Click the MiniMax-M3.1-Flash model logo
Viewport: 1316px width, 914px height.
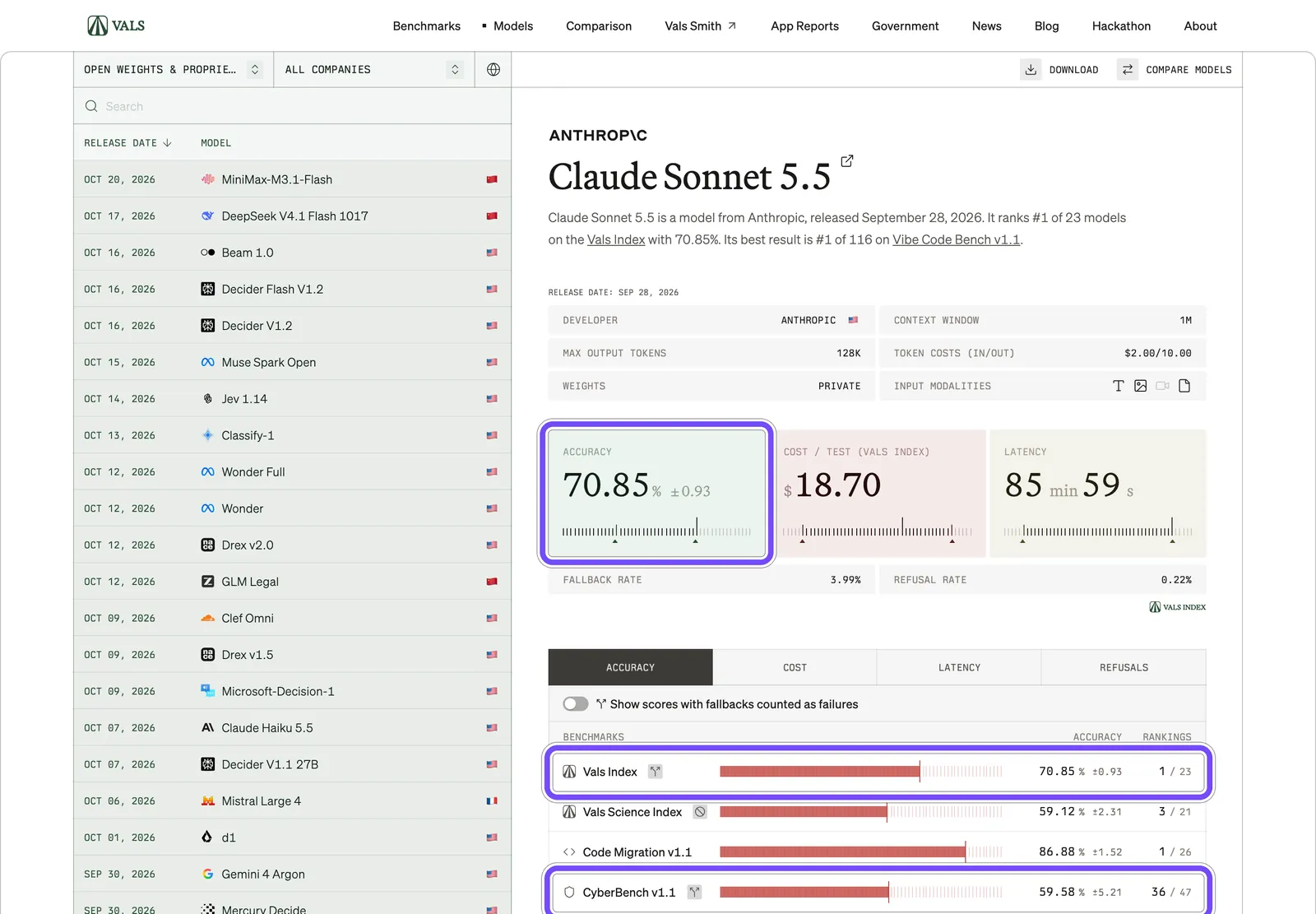pos(208,179)
